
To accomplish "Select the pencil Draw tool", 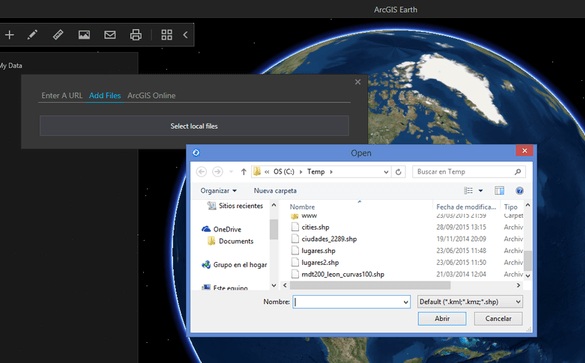I will tap(32, 35).
